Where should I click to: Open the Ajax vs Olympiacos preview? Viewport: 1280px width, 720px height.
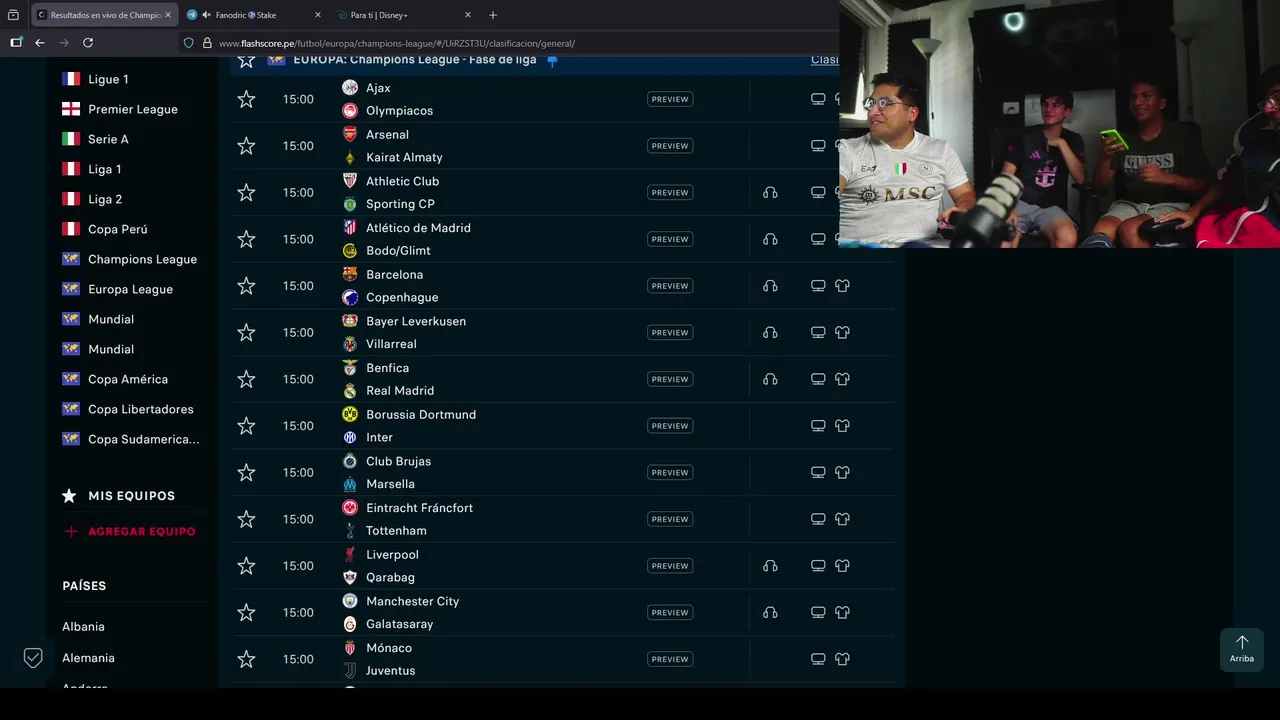click(x=670, y=99)
